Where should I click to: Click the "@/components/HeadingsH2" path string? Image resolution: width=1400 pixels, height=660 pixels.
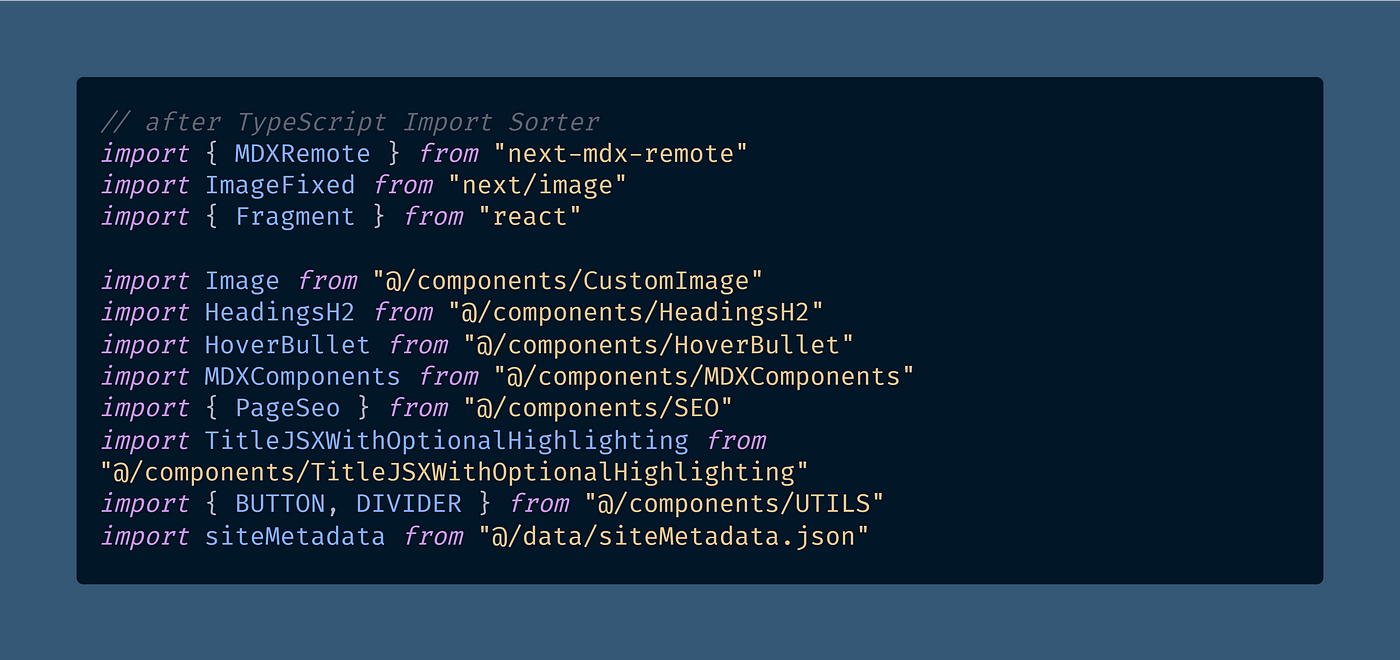point(636,313)
